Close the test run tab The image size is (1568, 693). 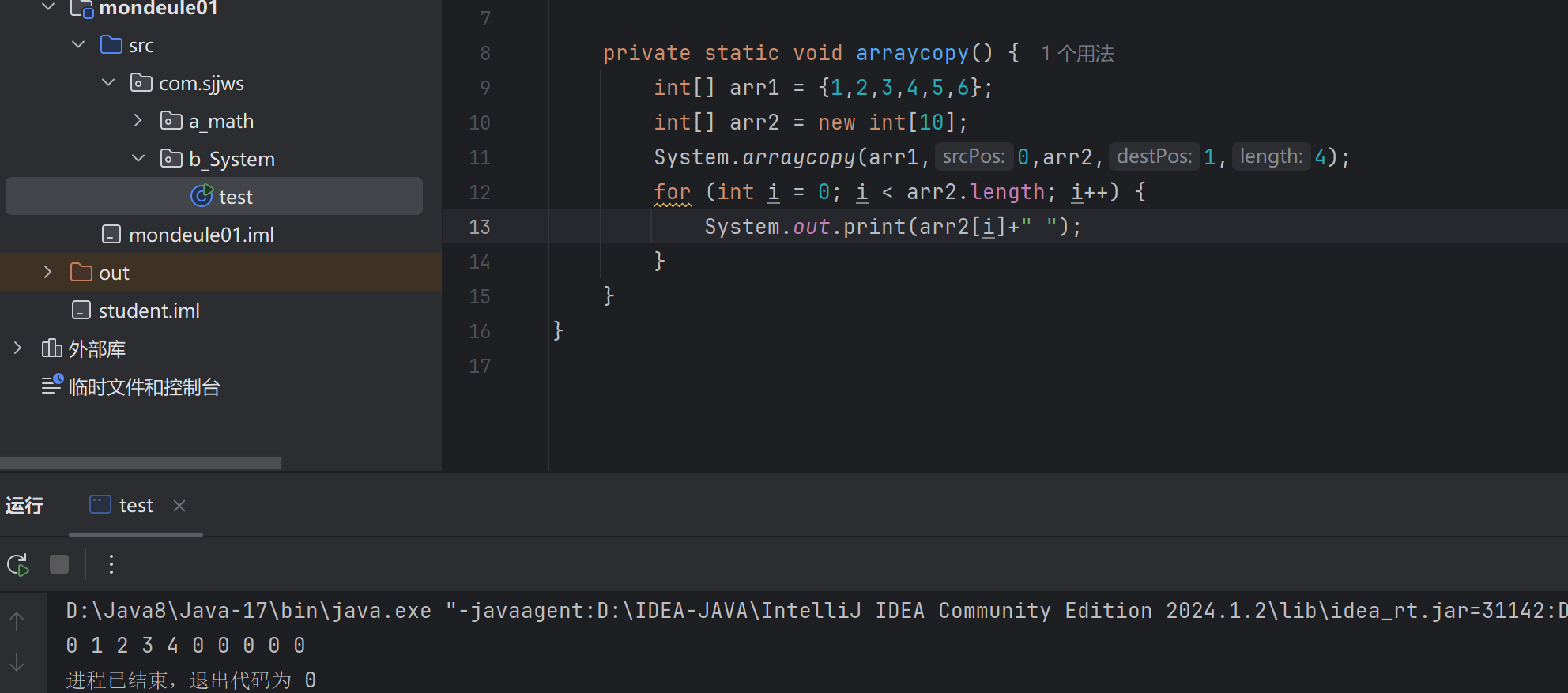pyautogui.click(x=179, y=506)
